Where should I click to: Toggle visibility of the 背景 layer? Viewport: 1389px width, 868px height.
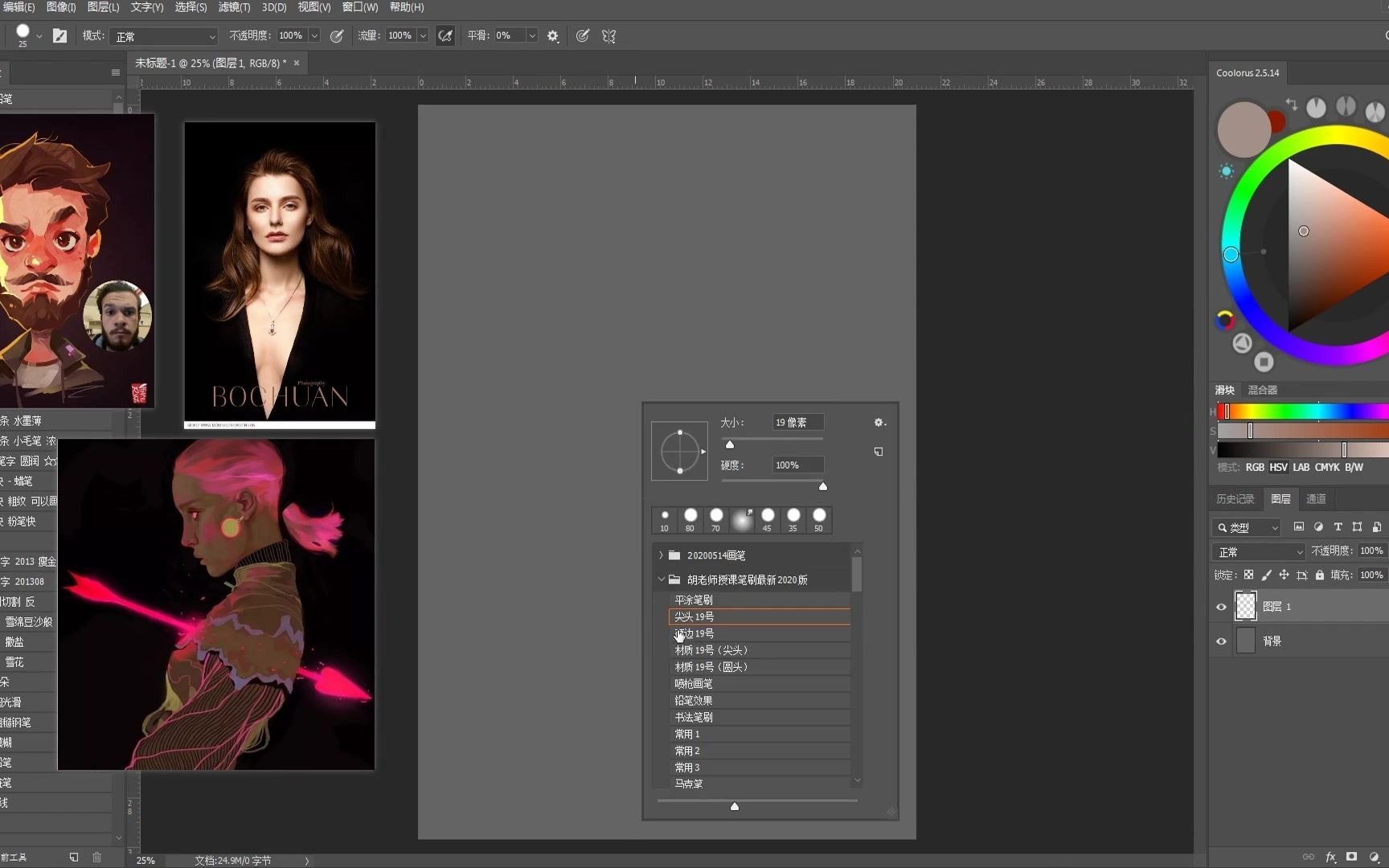pos(1221,641)
